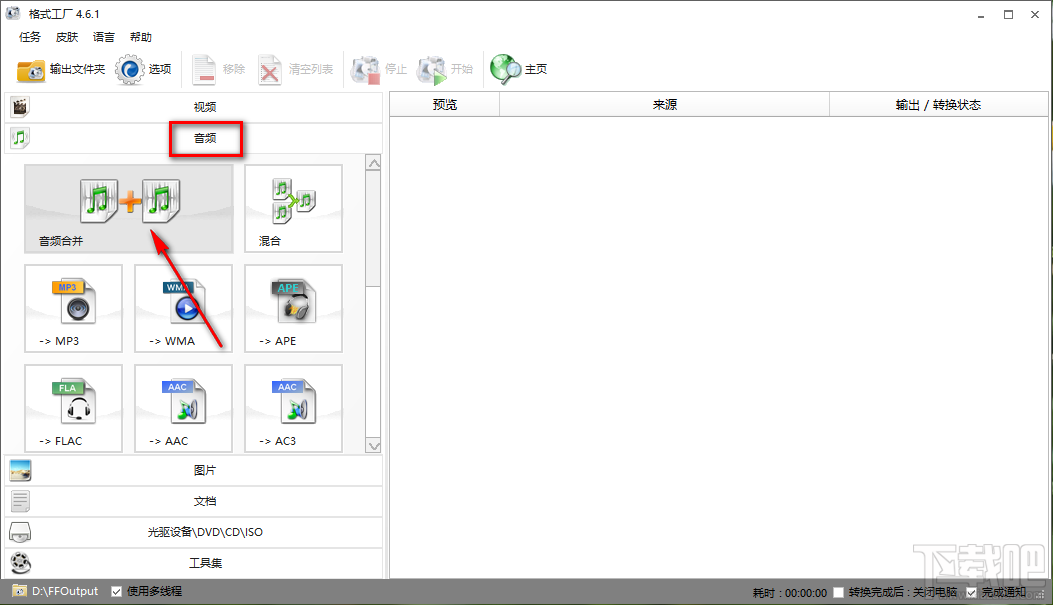
Task: Choose the -> AAC conversion tile
Action: 183,408
